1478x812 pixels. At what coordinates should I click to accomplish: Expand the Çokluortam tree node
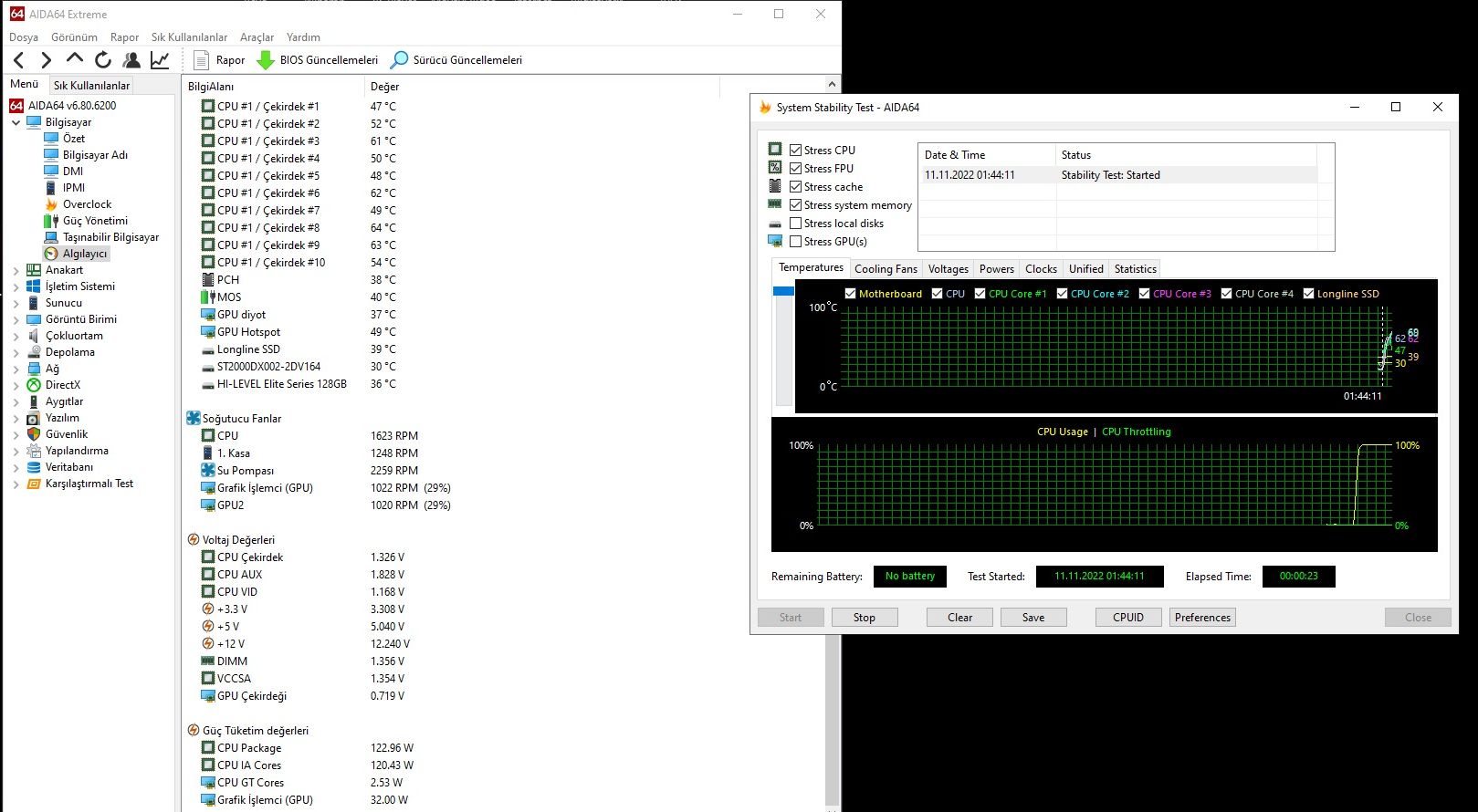pos(16,336)
